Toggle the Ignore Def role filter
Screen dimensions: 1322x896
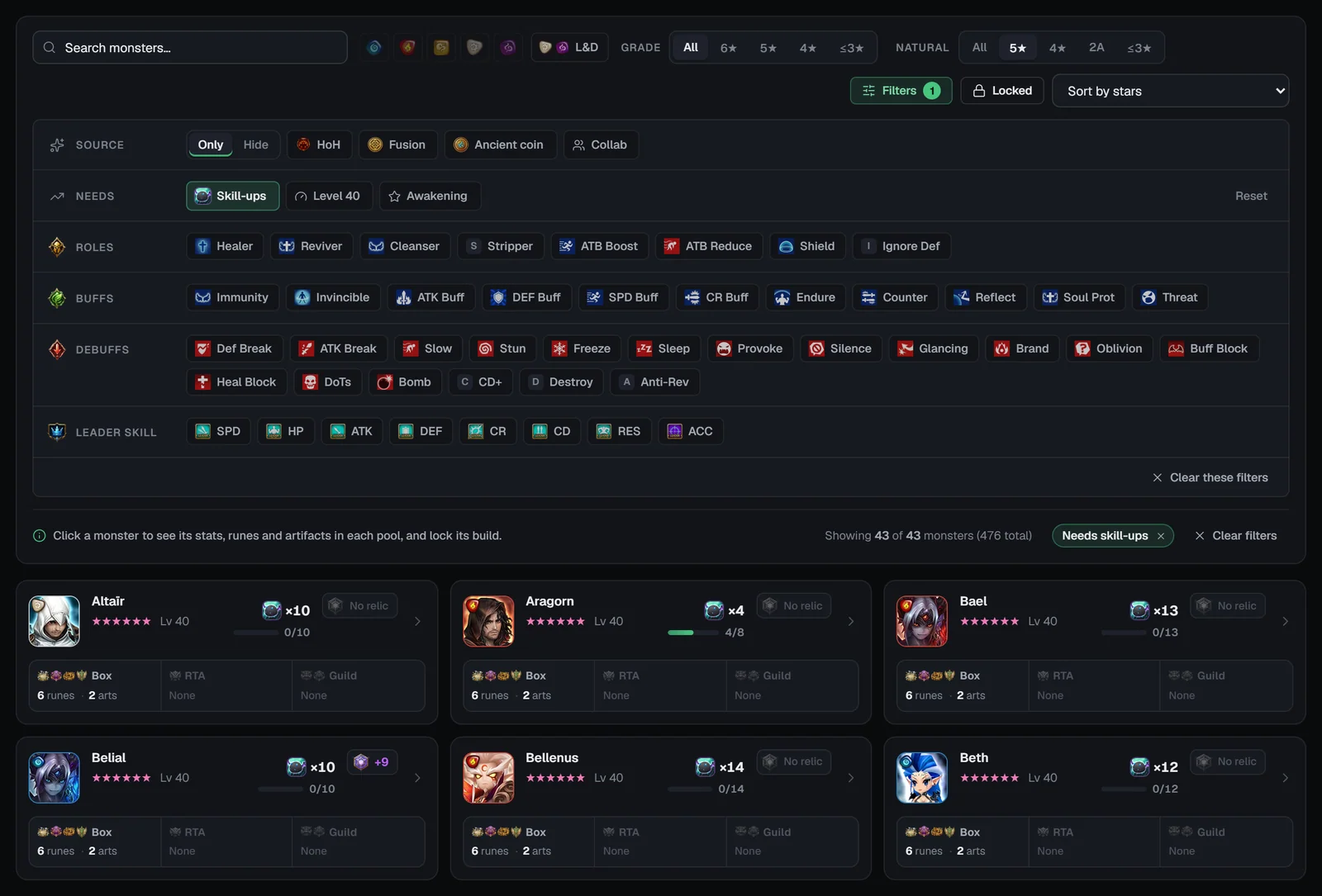point(901,246)
